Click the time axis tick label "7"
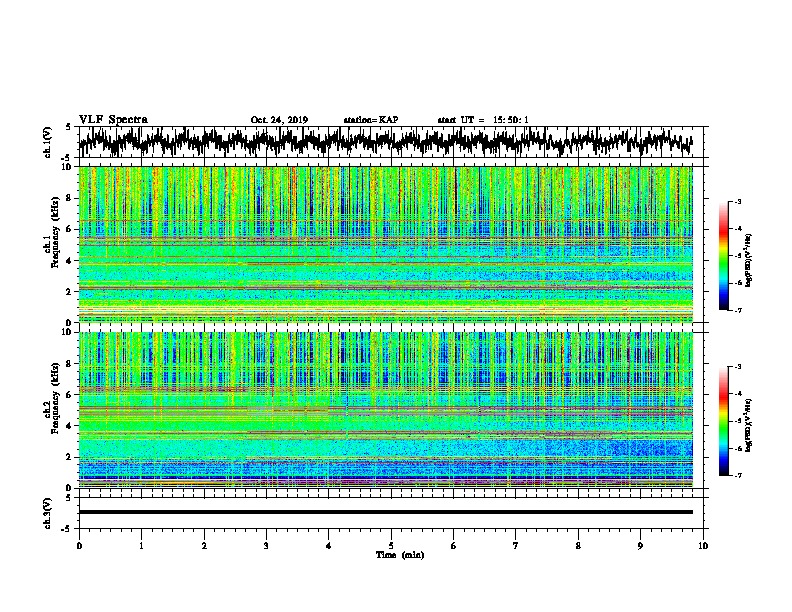This screenshot has width=792, height=612. click(516, 546)
